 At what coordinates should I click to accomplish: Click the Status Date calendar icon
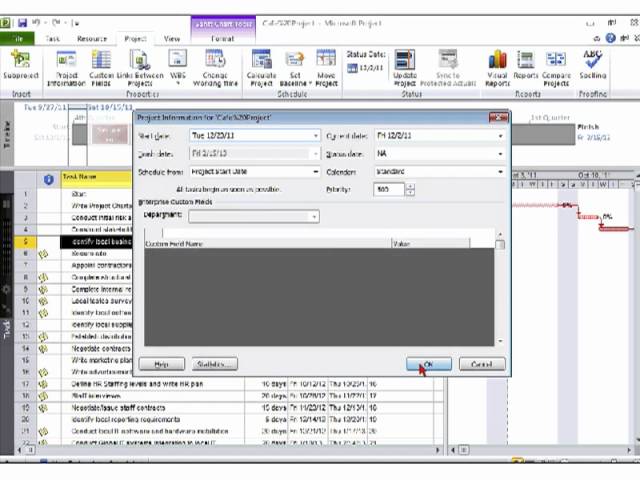(x=352, y=68)
